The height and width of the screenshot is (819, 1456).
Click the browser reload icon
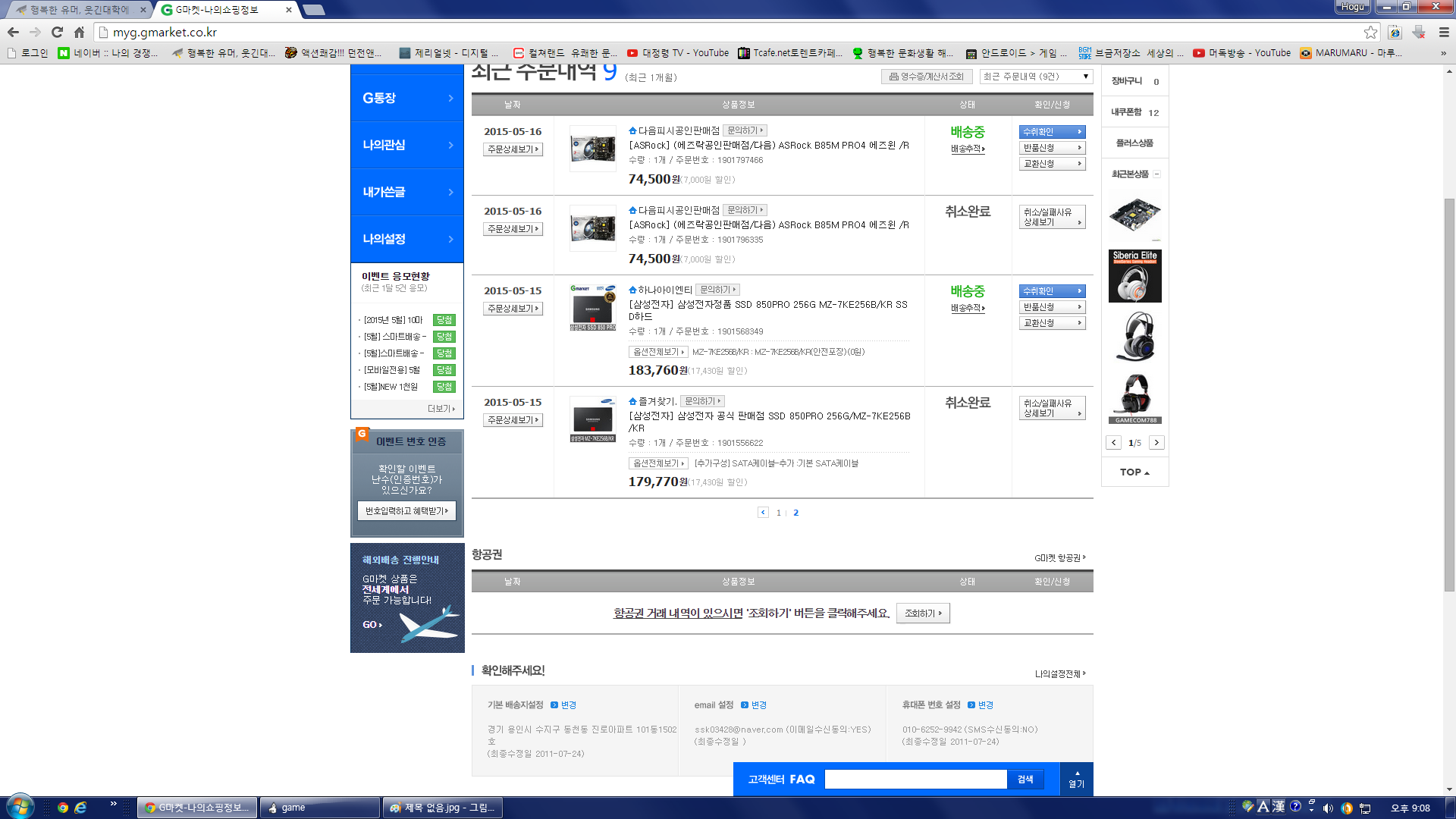57,32
